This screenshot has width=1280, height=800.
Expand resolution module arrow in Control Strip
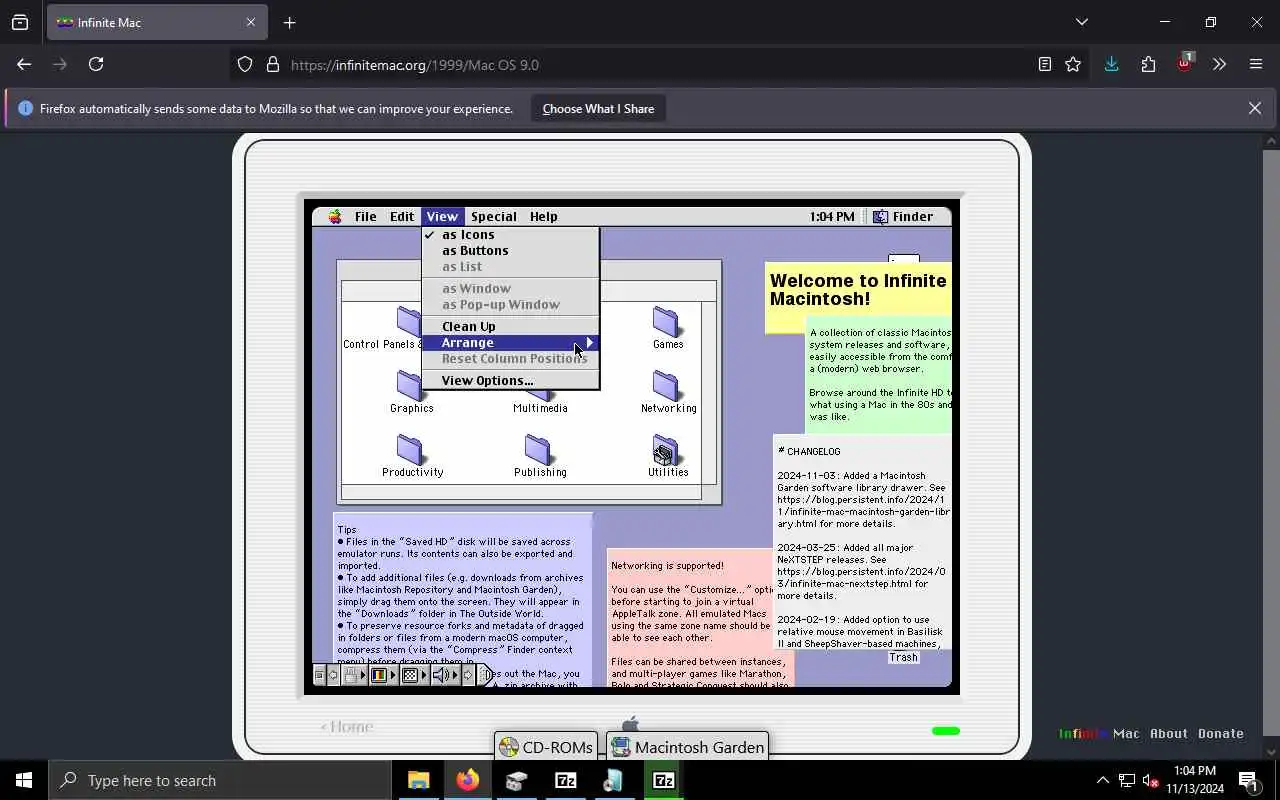pos(424,675)
